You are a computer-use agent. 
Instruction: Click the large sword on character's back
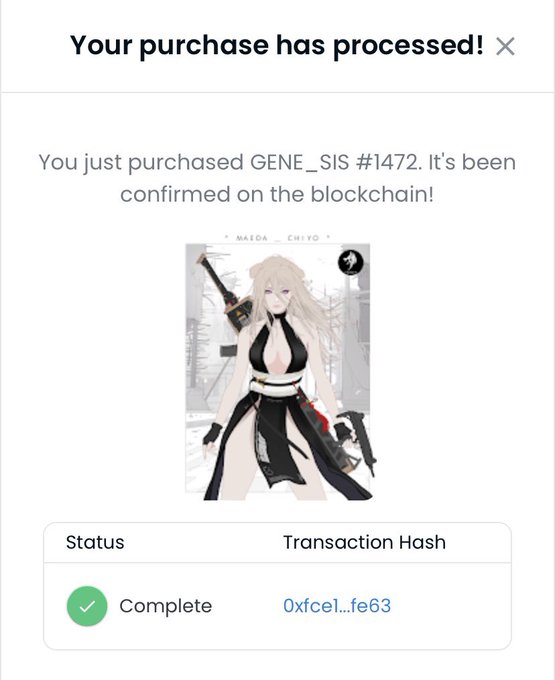pyautogui.click(x=225, y=293)
